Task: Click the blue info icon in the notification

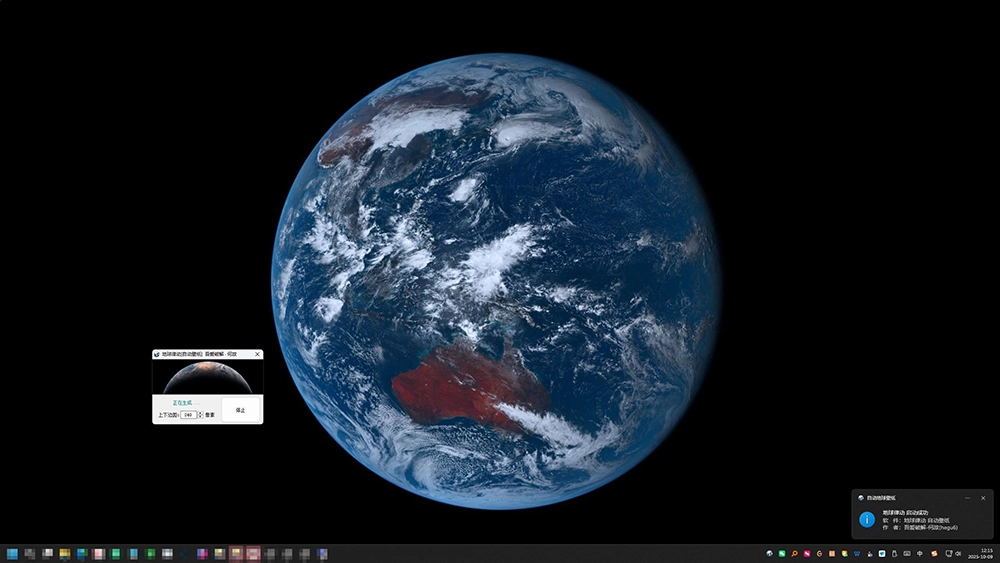Action: [867, 519]
